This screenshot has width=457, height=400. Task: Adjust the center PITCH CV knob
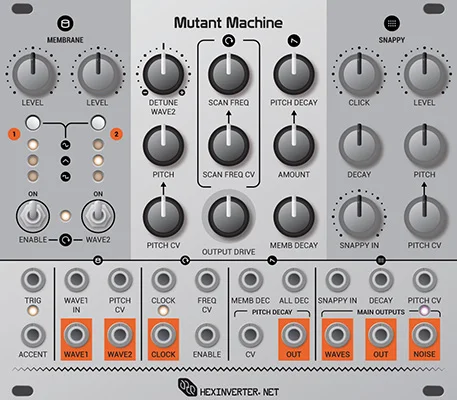click(x=163, y=217)
